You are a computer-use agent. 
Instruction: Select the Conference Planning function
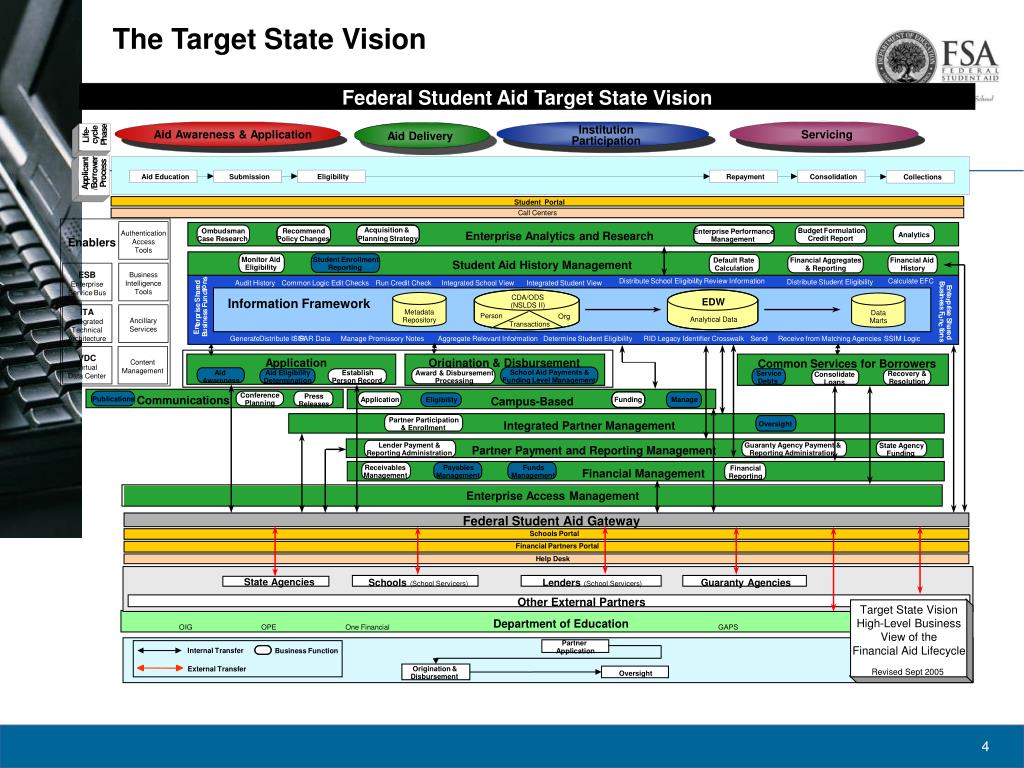259,399
